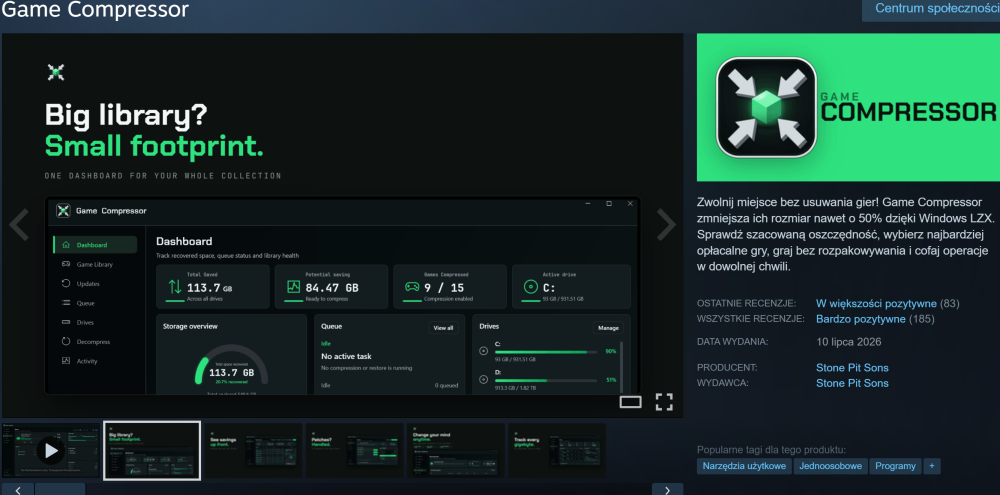The width and height of the screenshot is (1000, 495).
Task: Select the 'Track every gigabyte' thumbnail
Action: (x=557, y=450)
